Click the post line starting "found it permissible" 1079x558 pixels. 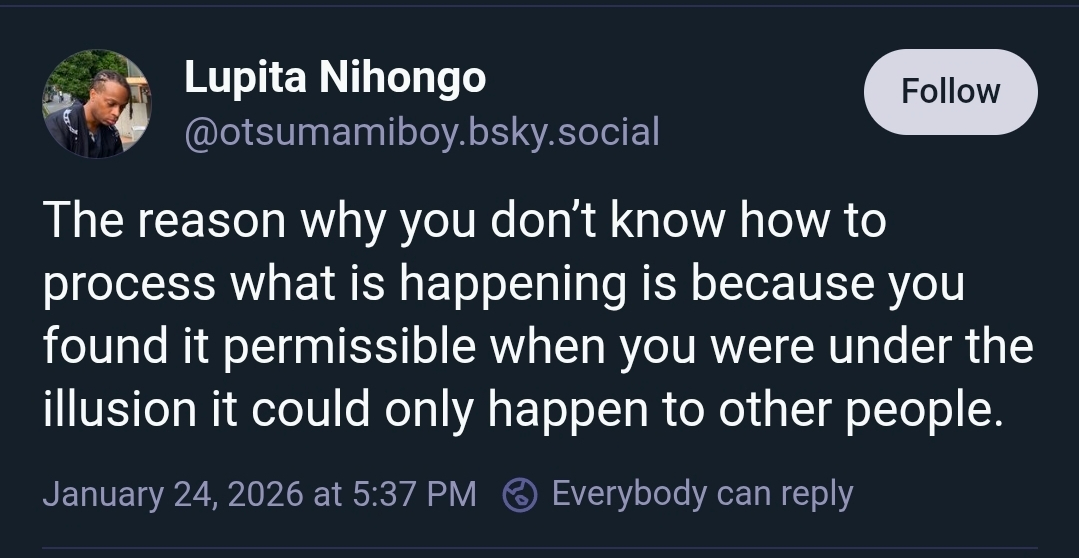pos(538,346)
